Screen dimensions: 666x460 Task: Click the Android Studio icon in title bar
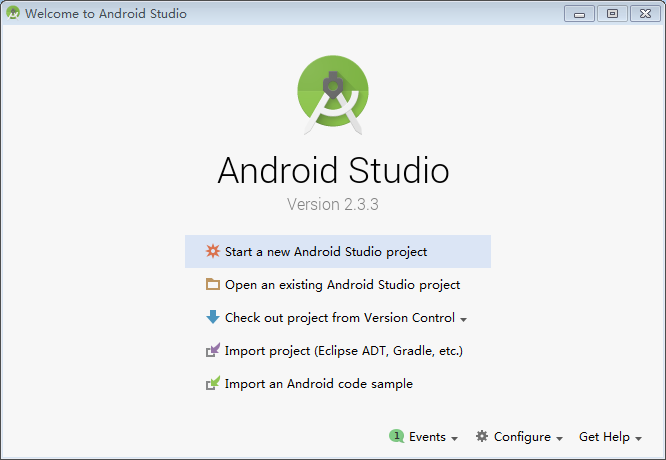pyautogui.click(x=13, y=14)
